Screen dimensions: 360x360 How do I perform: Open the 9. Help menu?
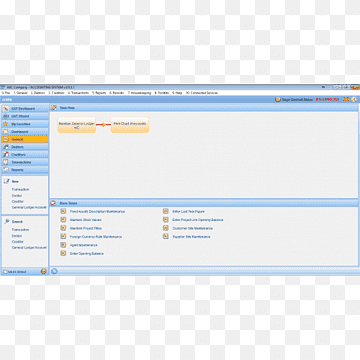click(x=177, y=93)
